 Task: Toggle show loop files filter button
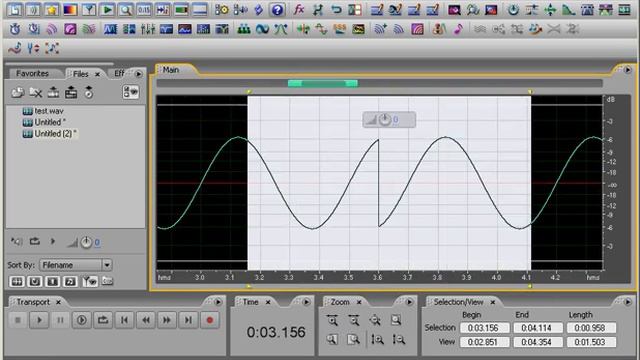click(x=35, y=281)
